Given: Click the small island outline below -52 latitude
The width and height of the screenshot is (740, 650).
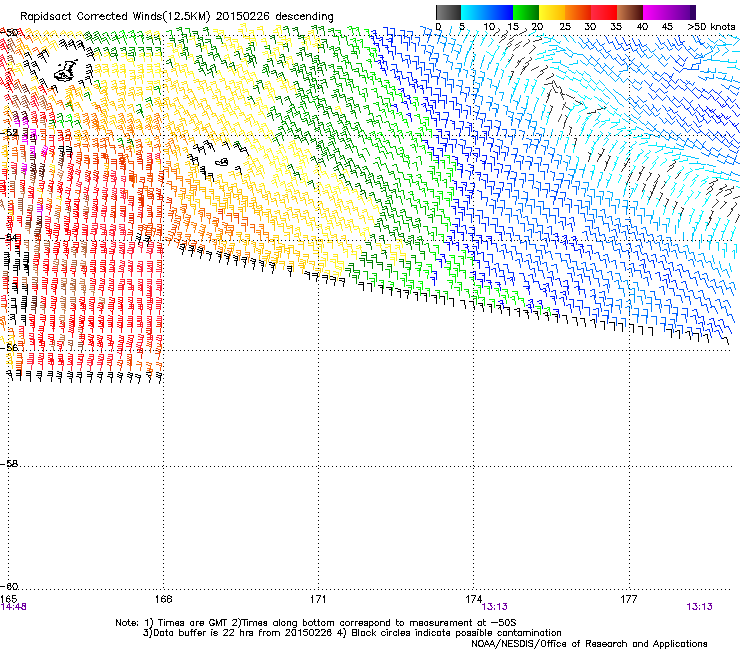Looking at the screenshot, I should (222, 162).
